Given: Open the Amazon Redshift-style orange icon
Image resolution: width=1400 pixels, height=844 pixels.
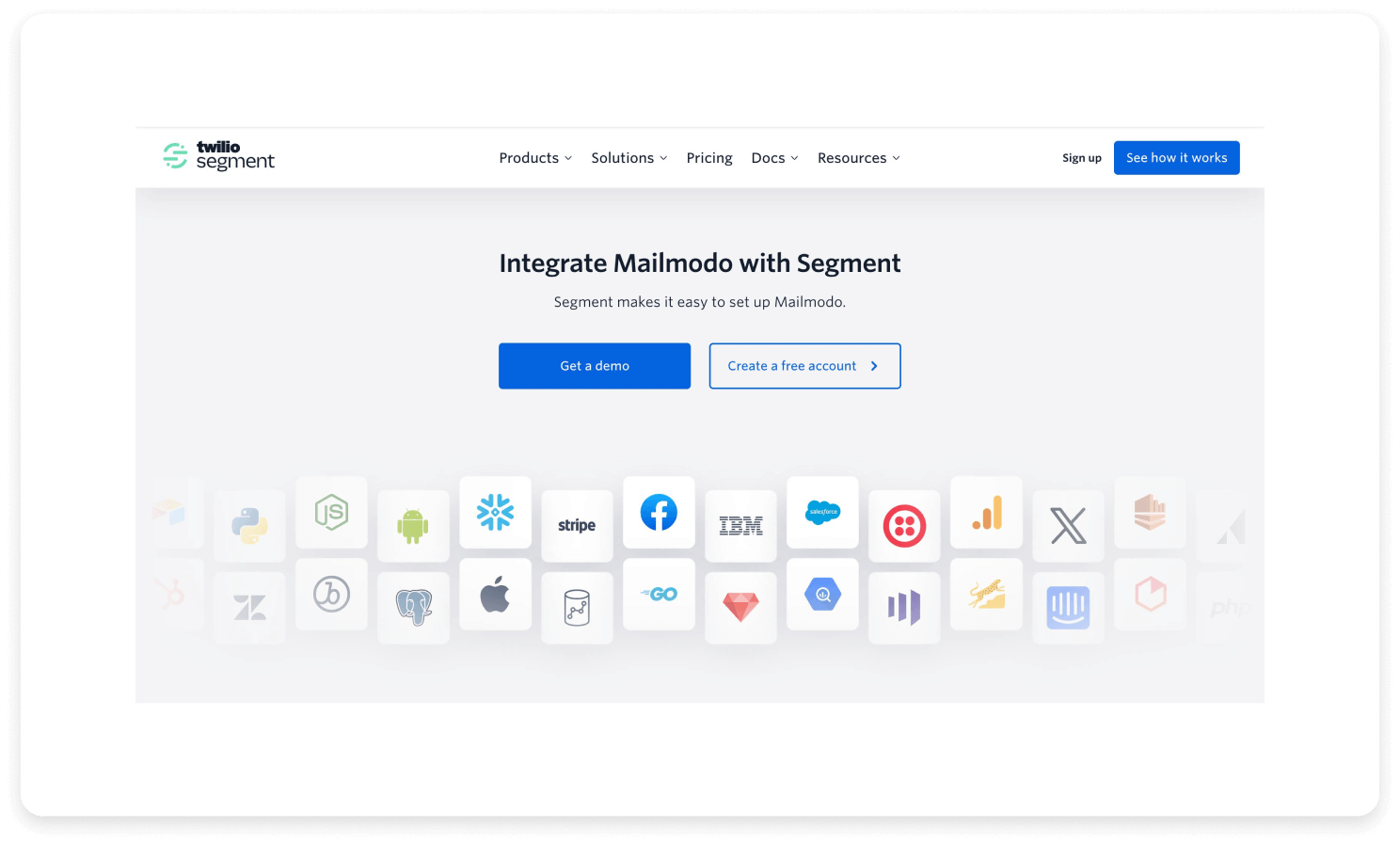Looking at the screenshot, I should [1150, 513].
